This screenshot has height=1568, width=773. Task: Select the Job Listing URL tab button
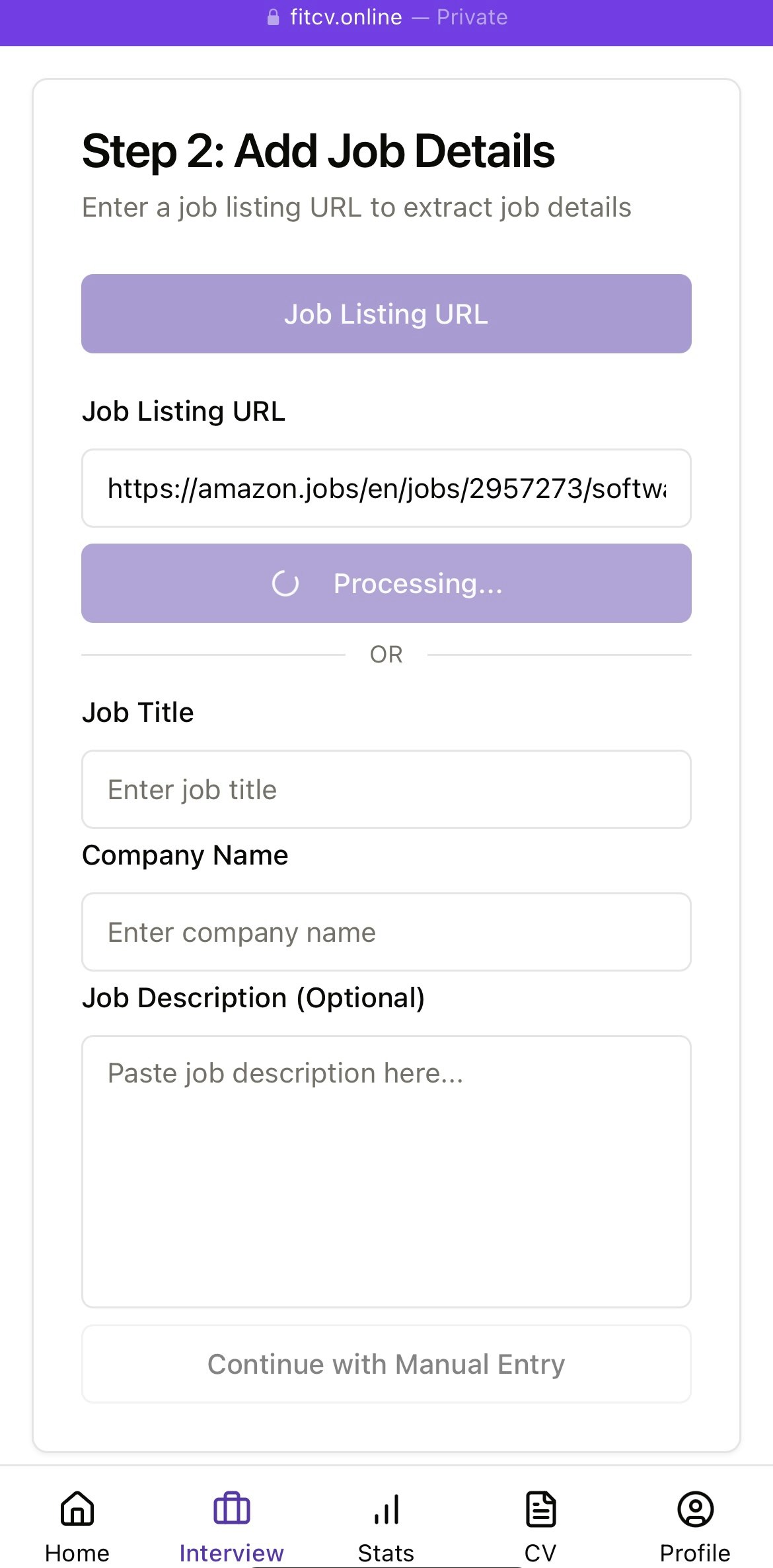point(386,314)
